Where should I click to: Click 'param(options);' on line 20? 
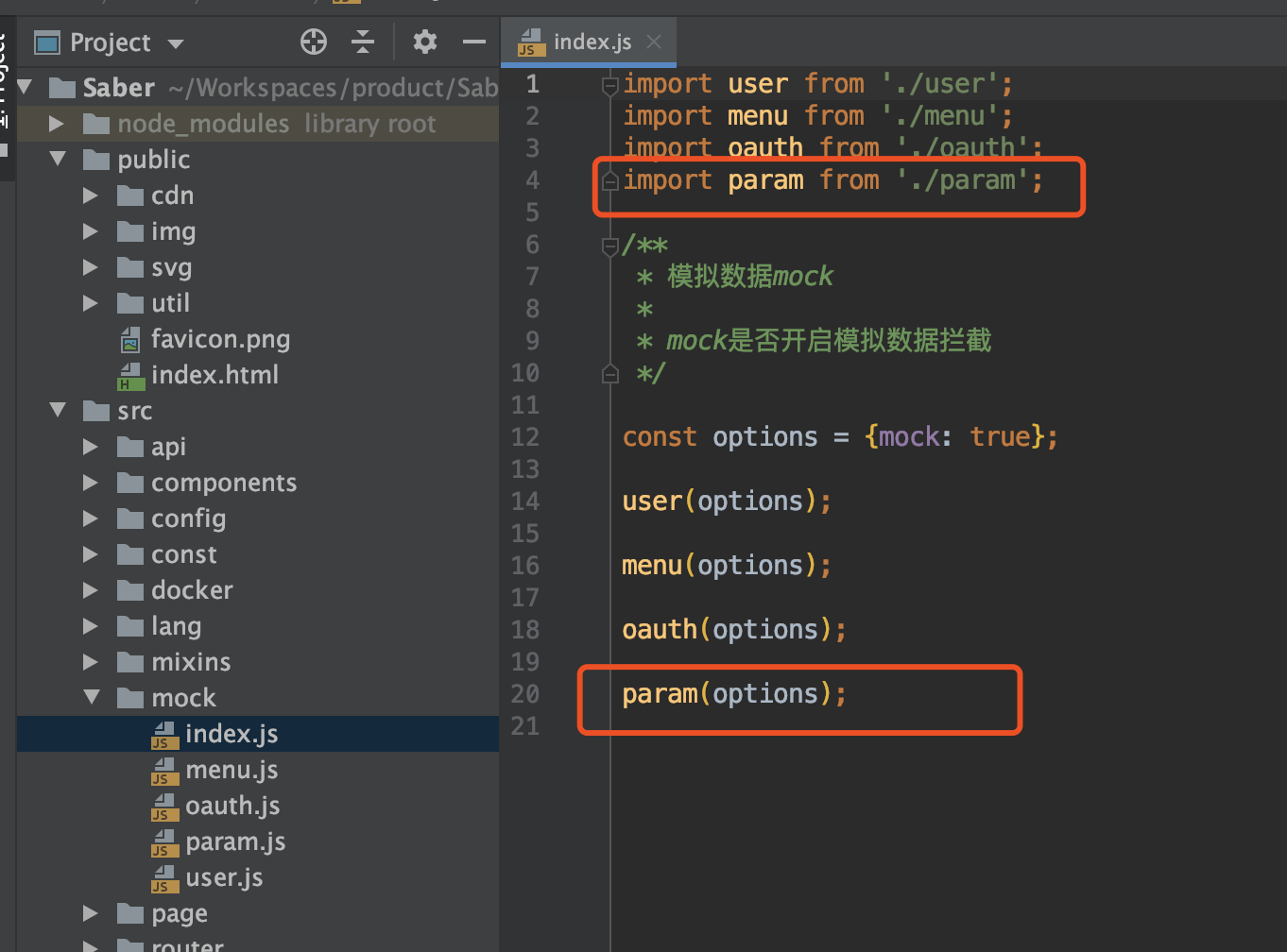pyautogui.click(x=734, y=694)
